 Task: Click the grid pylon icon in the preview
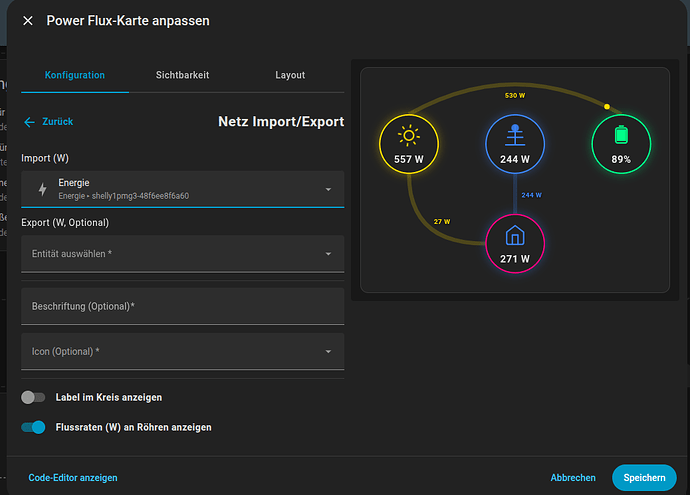(515, 135)
